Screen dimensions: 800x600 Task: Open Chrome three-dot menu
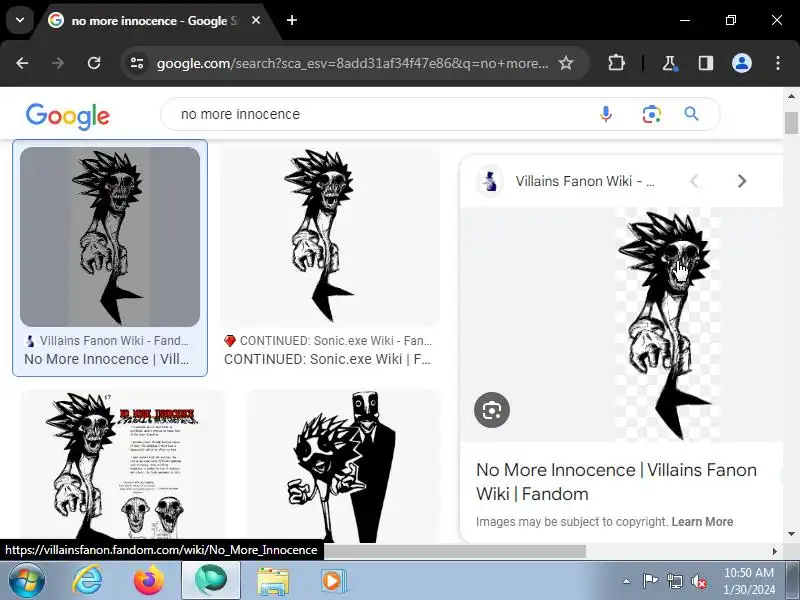point(778,63)
